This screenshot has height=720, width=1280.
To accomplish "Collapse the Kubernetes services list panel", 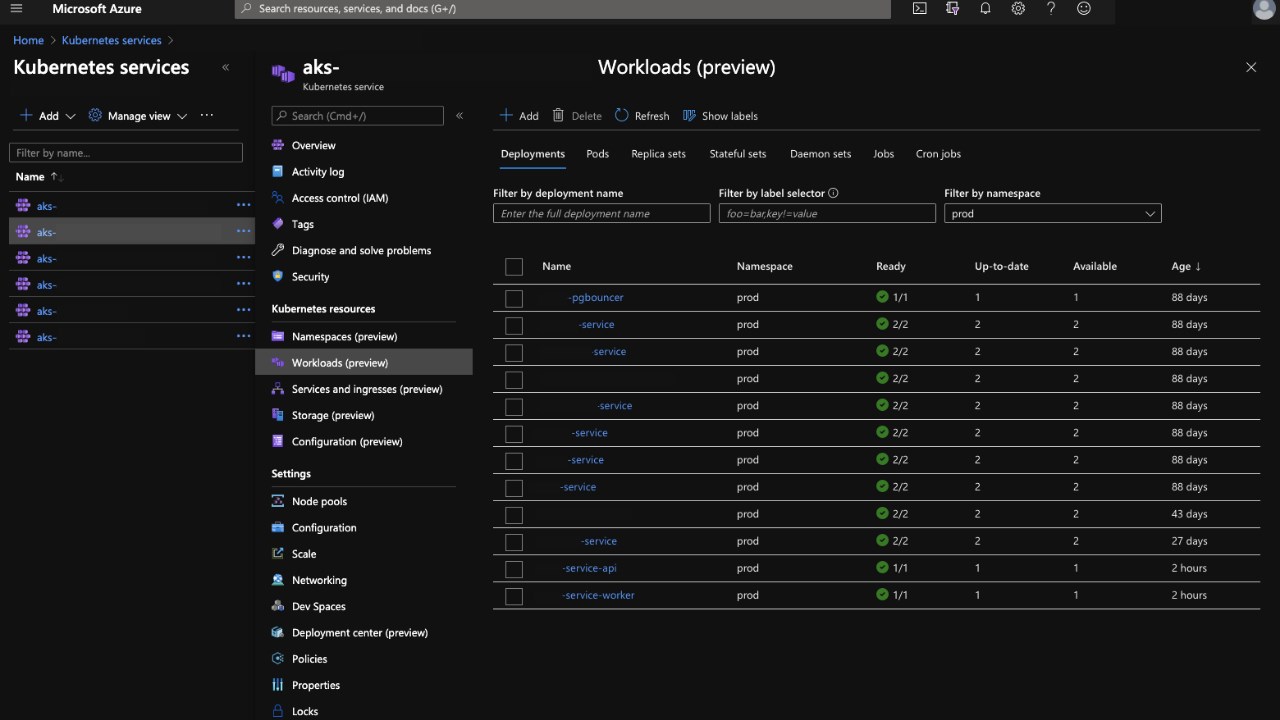I will [225, 67].
